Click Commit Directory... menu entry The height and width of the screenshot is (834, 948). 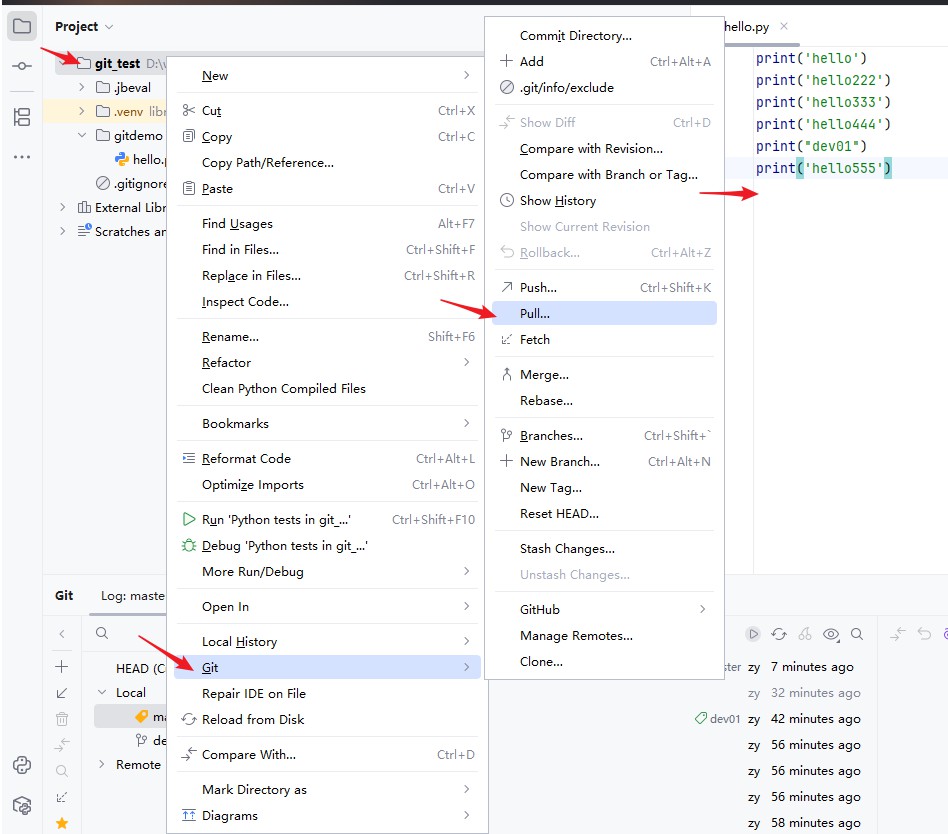(605, 36)
